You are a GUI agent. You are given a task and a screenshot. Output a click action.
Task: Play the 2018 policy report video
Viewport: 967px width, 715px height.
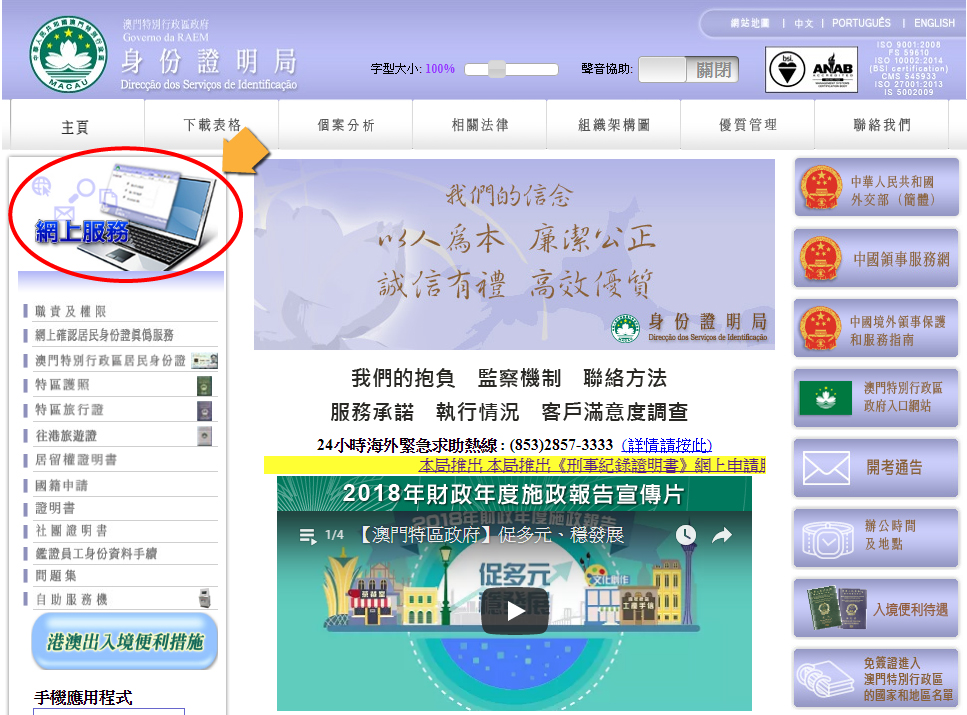[x=514, y=611]
